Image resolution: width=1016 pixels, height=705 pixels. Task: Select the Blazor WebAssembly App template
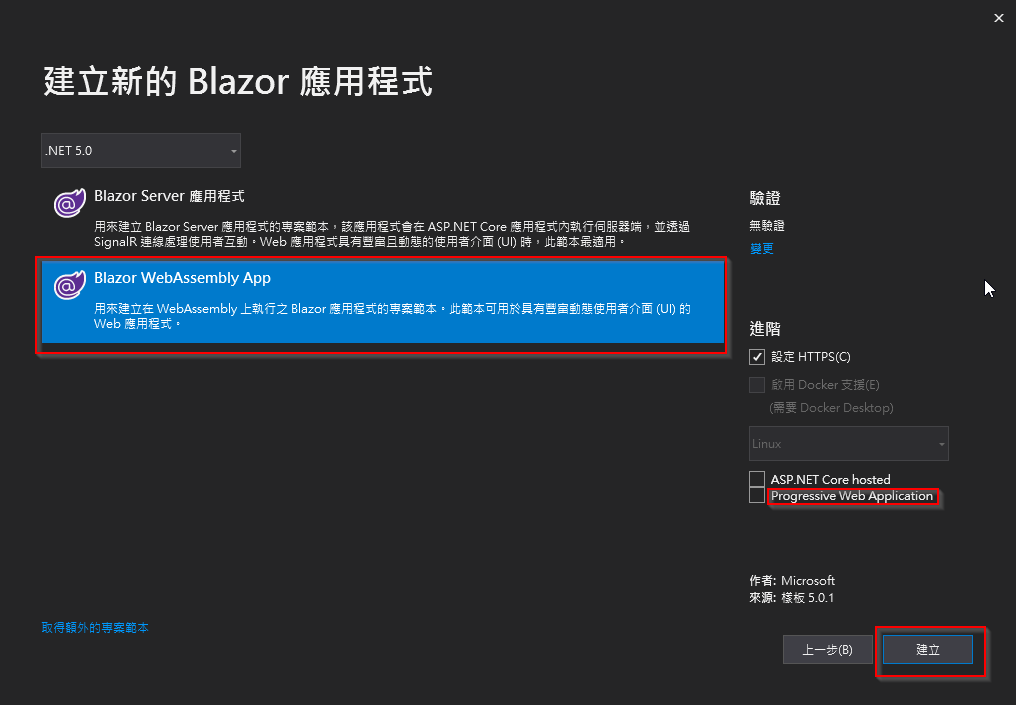tap(383, 302)
